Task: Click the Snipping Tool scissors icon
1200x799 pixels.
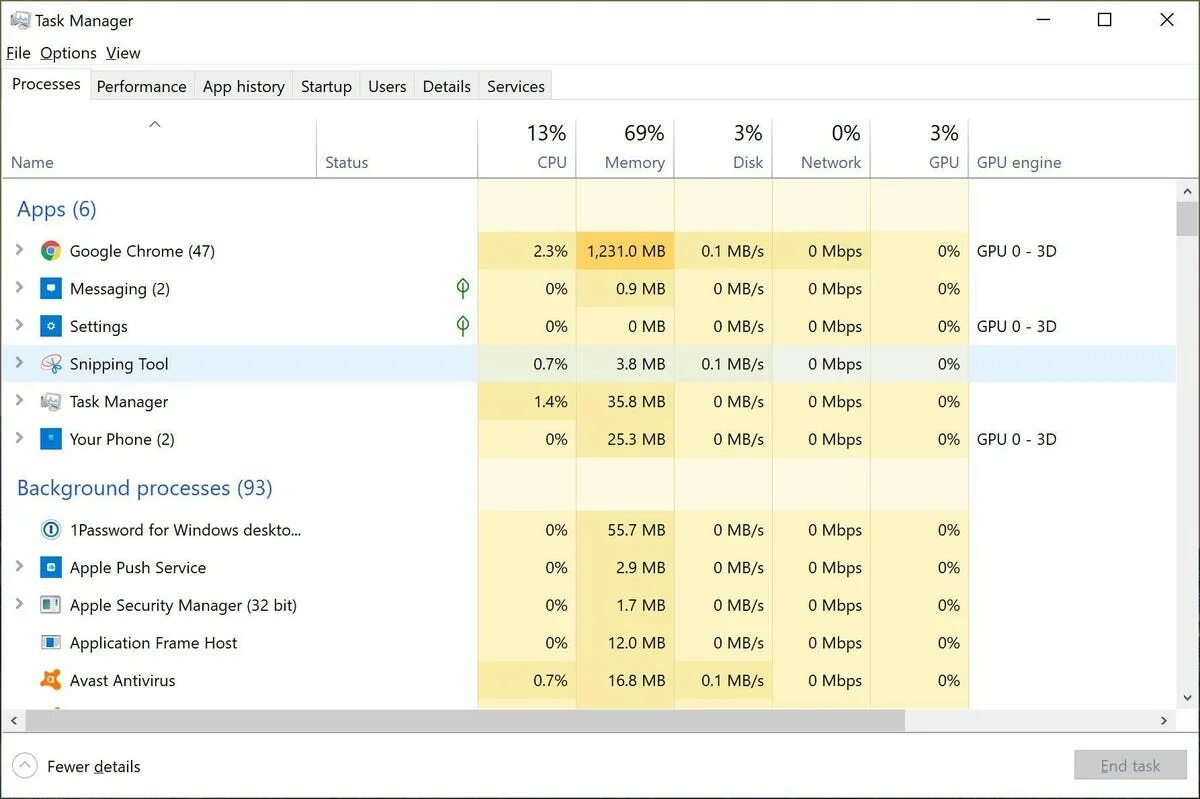Action: [x=51, y=364]
